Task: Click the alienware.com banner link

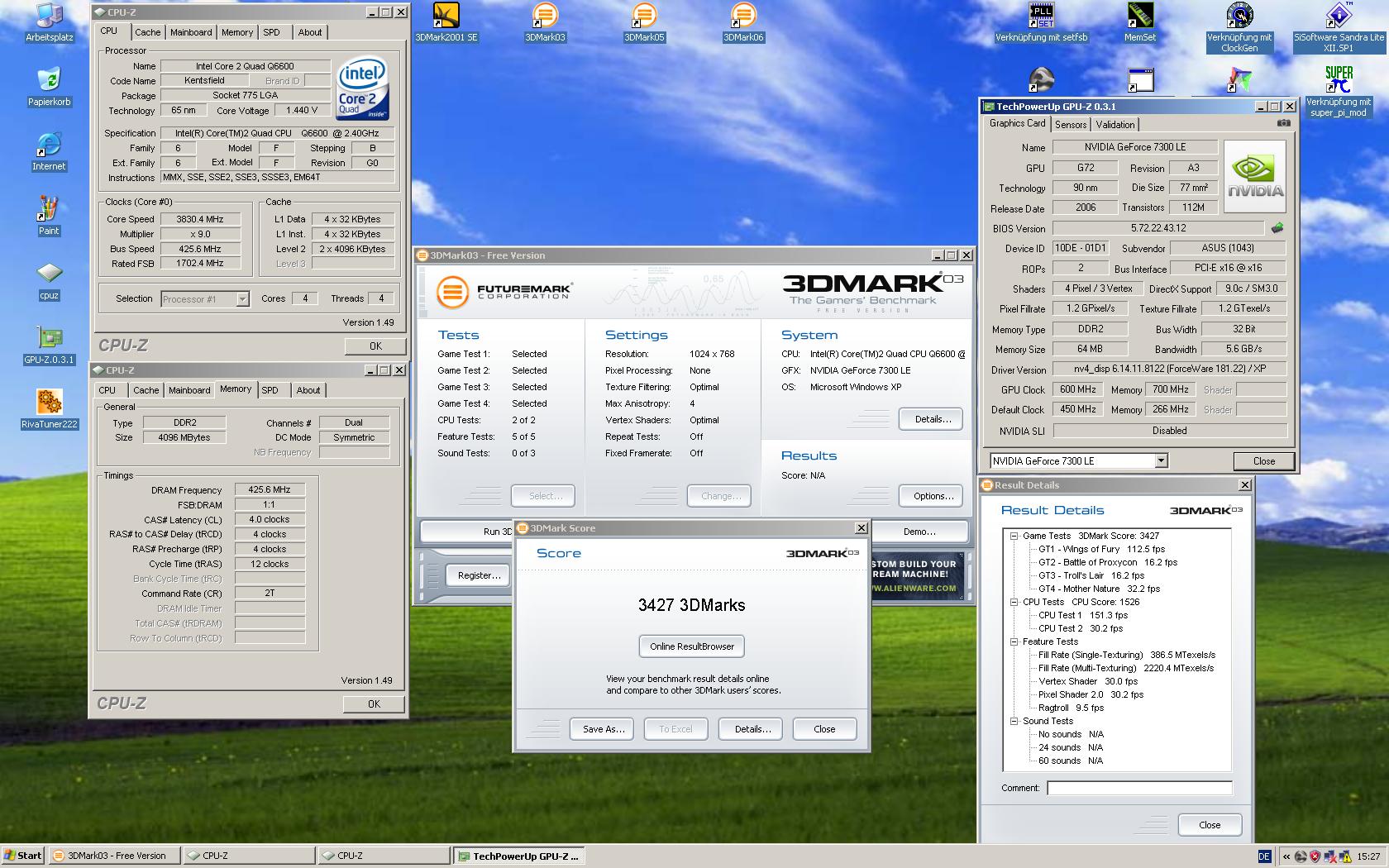Action: tap(917, 576)
